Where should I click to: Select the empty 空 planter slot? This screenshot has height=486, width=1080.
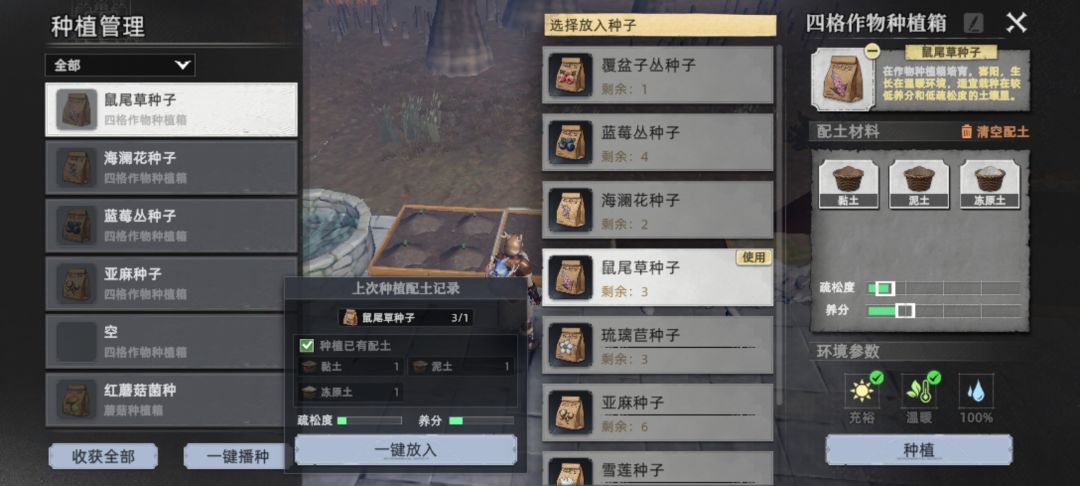point(172,341)
